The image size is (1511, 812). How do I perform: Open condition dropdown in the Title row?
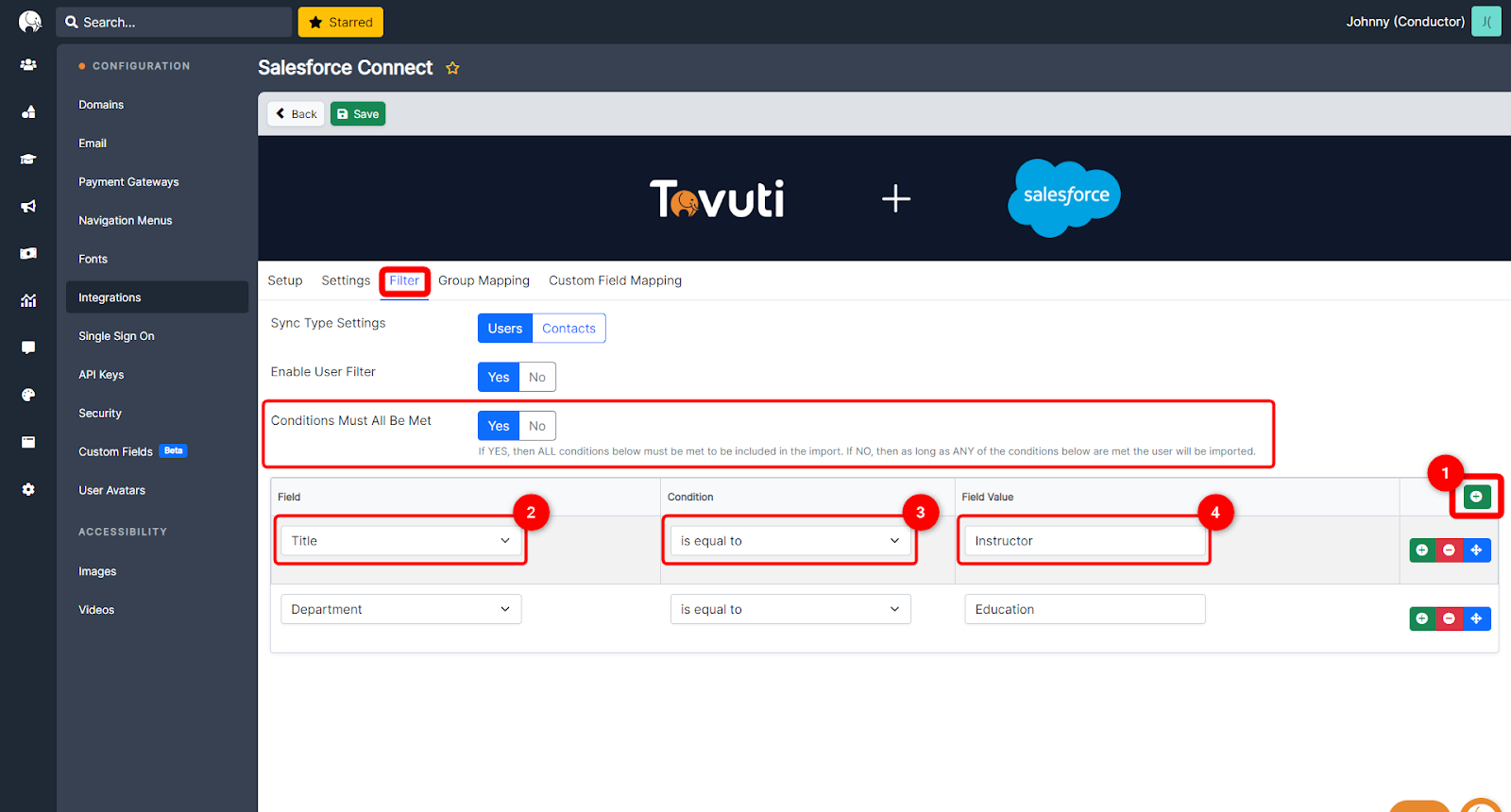(790, 541)
